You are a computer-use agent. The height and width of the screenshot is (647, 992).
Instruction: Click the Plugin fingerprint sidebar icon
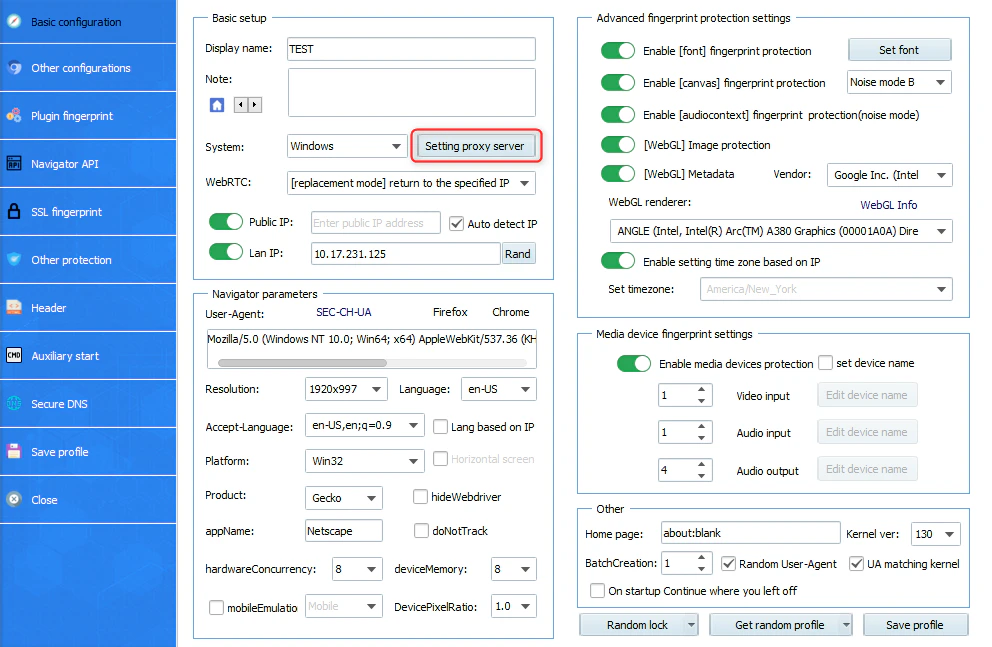point(14,116)
